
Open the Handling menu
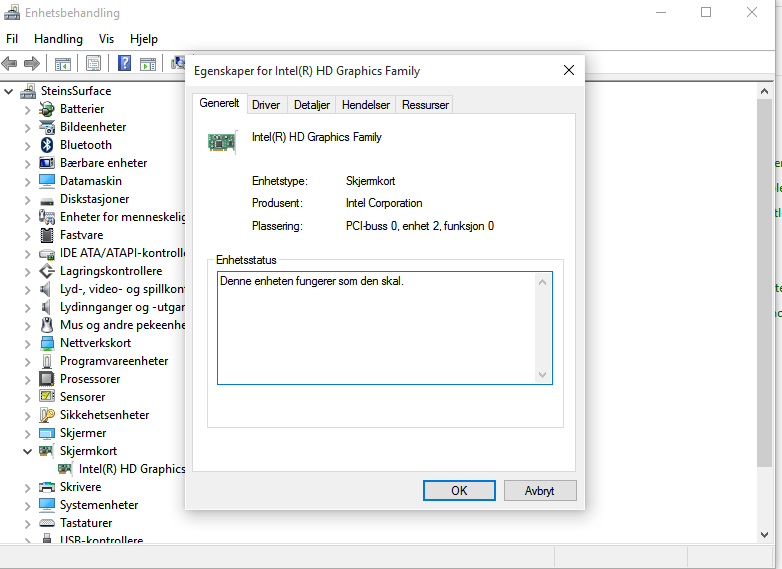58,39
